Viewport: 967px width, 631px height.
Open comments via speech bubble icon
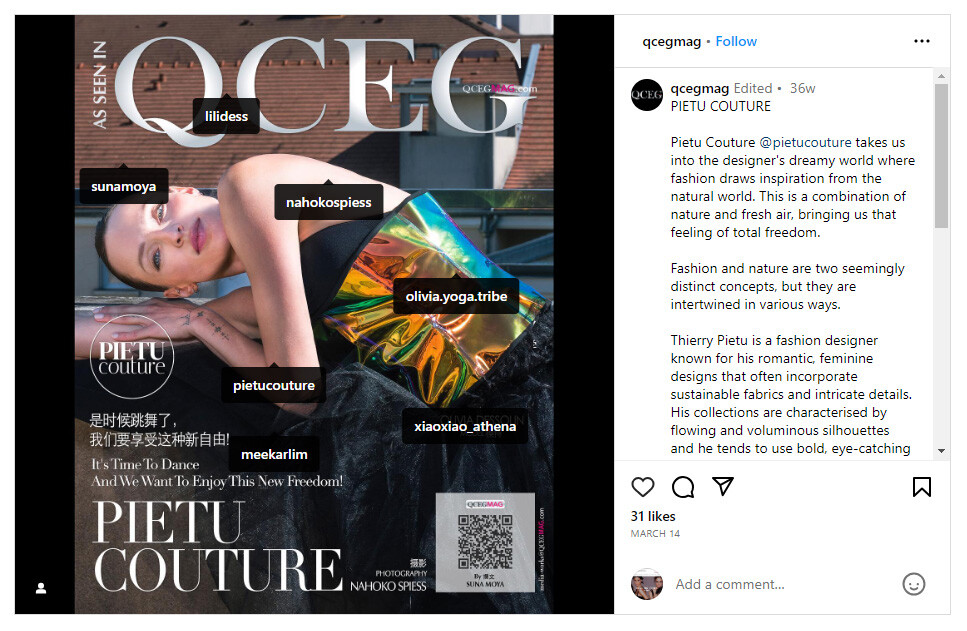pyautogui.click(x=683, y=487)
